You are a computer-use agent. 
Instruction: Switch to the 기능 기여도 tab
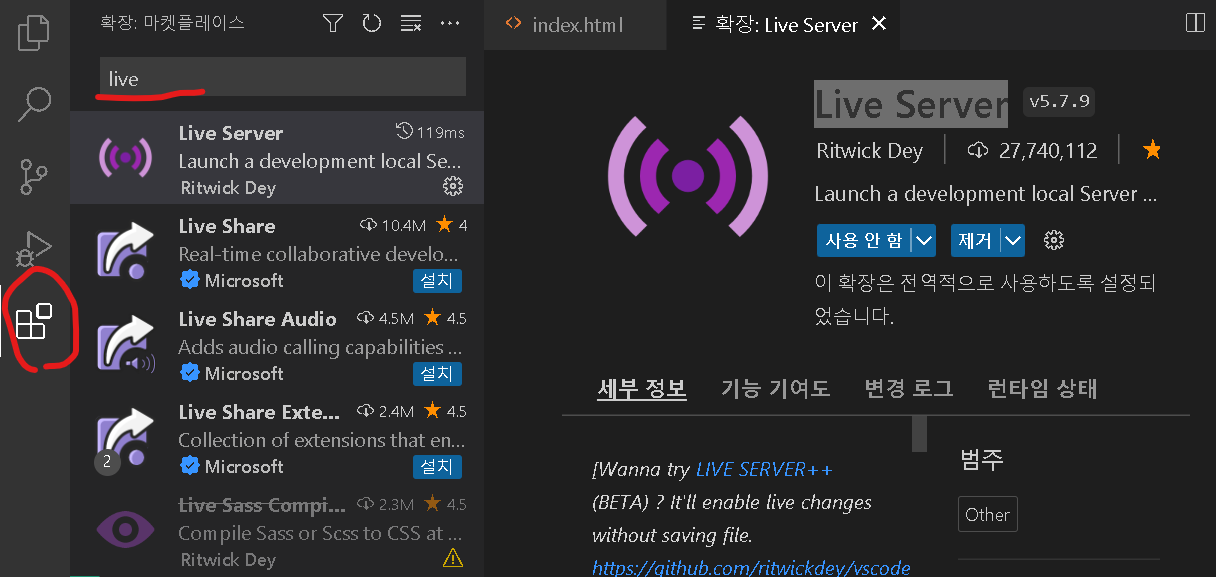[x=776, y=388]
